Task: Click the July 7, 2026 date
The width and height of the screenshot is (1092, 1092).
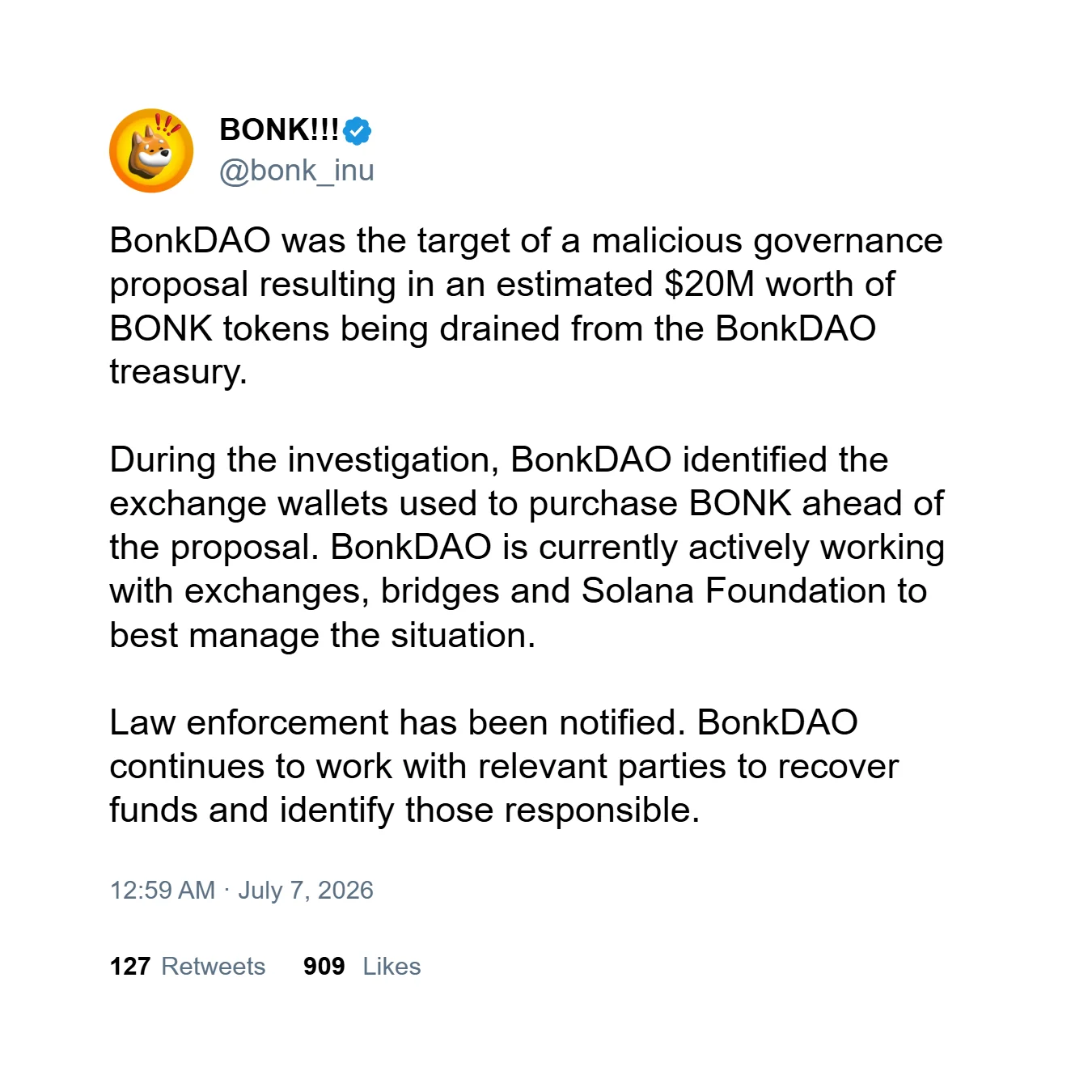Action: click(306, 890)
